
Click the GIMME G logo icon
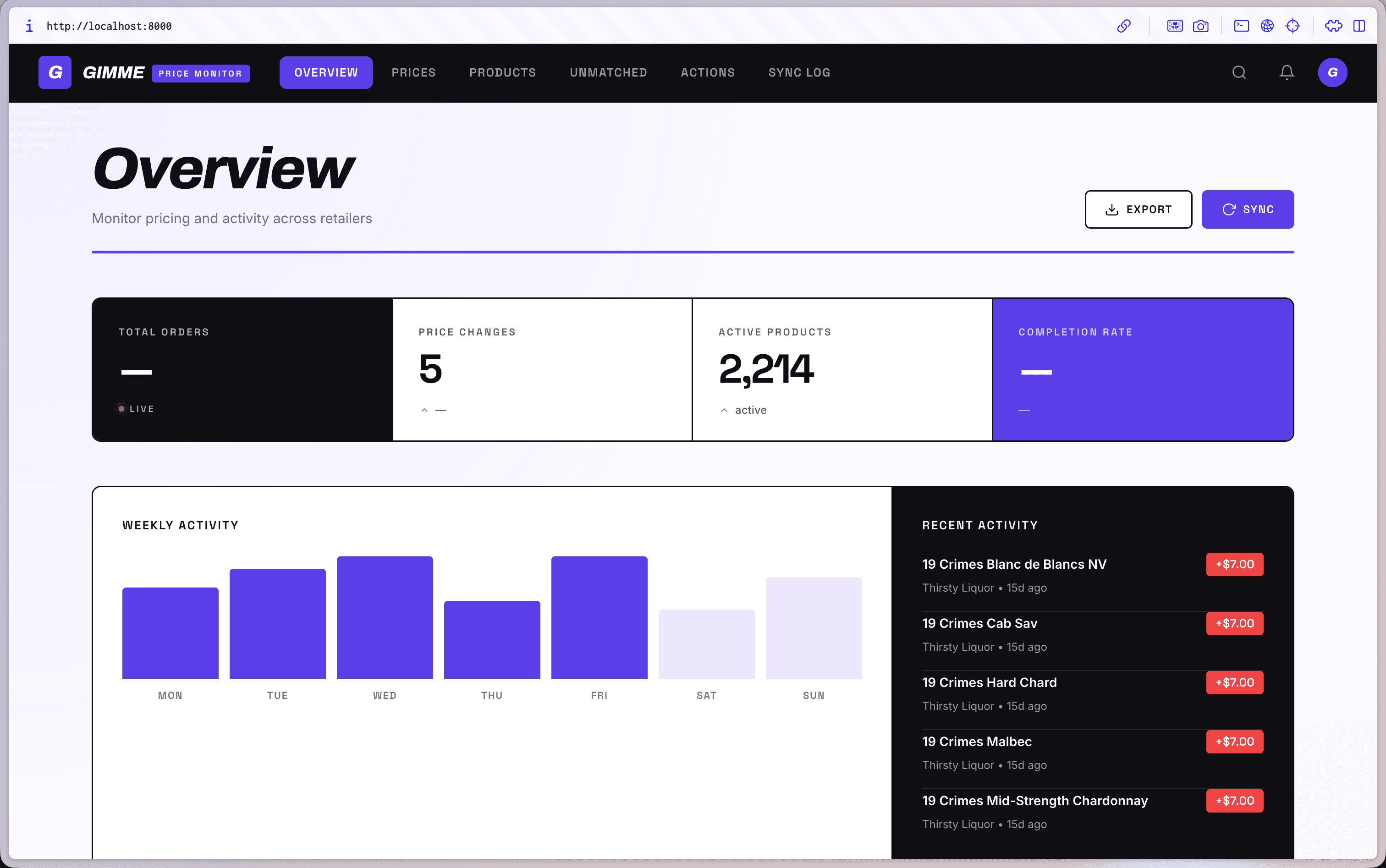tap(55, 72)
